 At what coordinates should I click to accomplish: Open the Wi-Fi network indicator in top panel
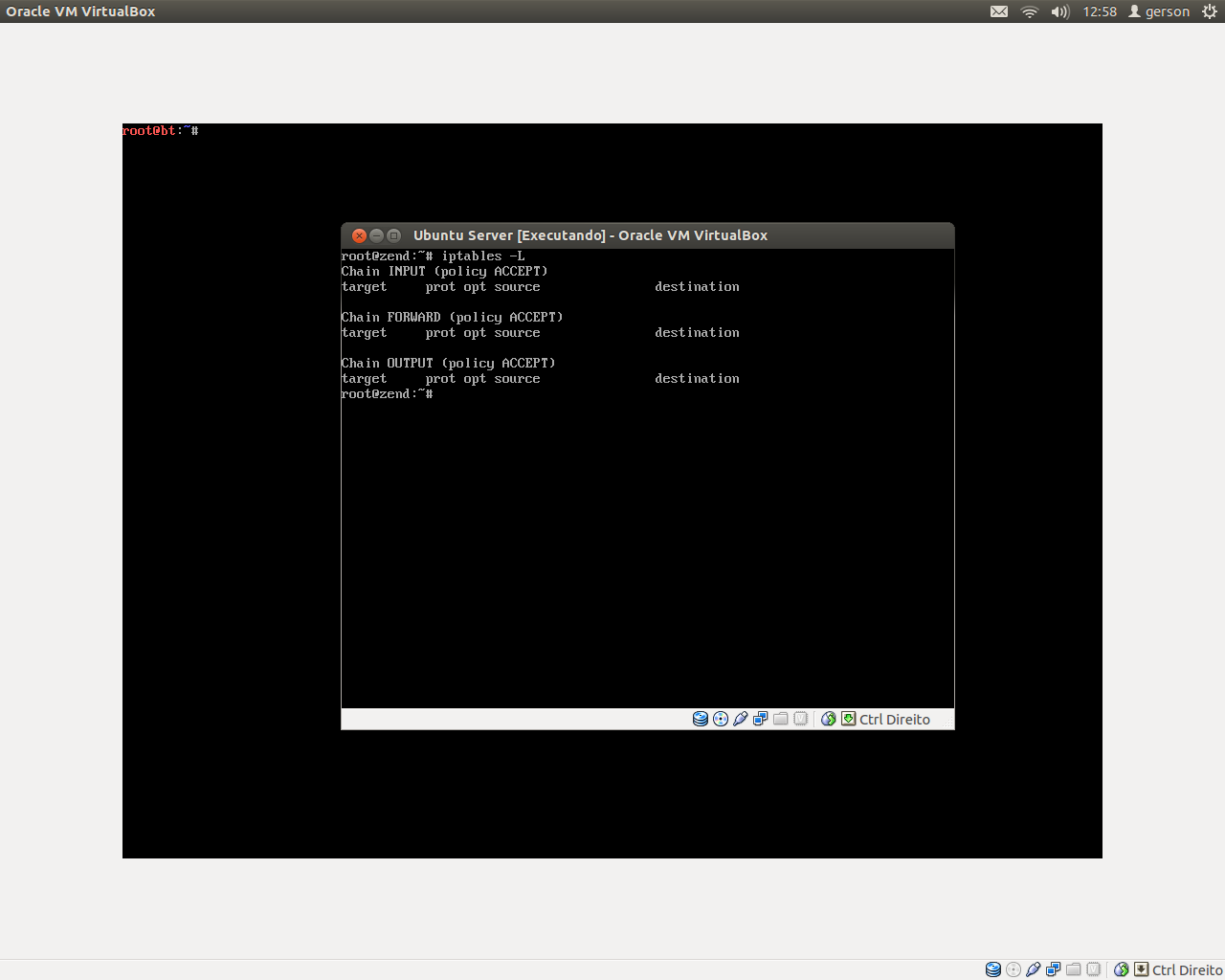pyautogui.click(x=1030, y=11)
